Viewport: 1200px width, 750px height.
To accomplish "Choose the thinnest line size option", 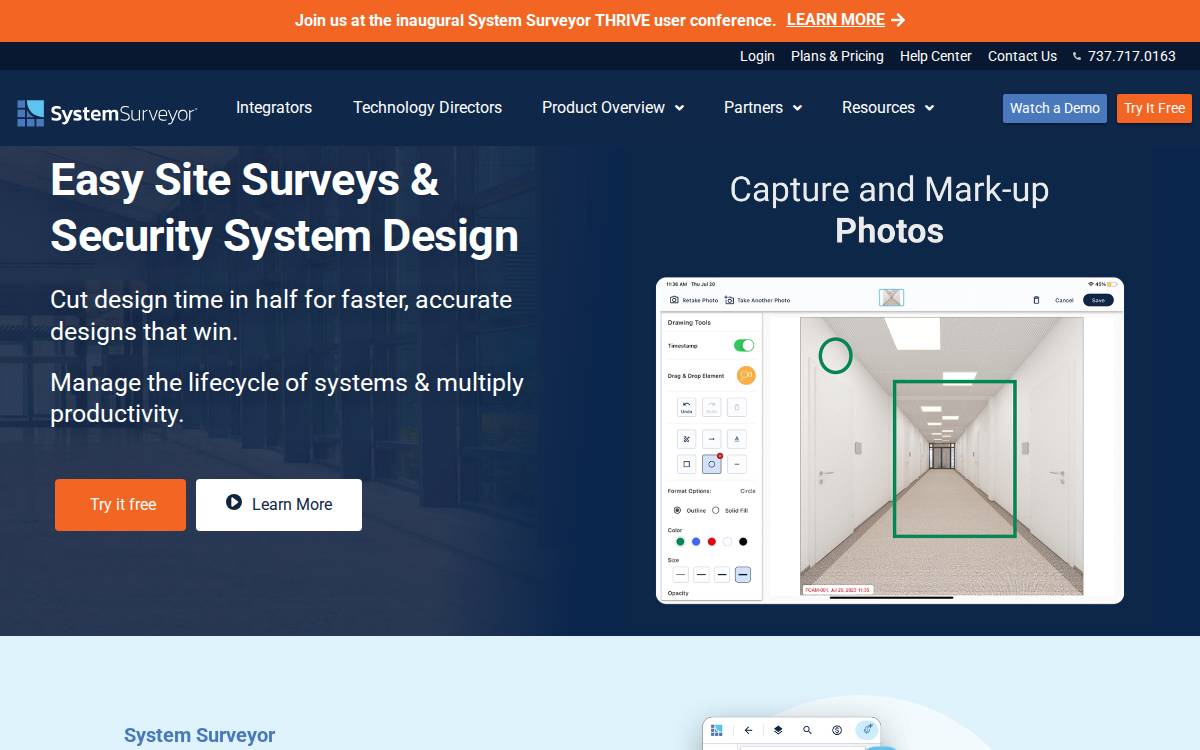I will pyautogui.click(x=681, y=574).
